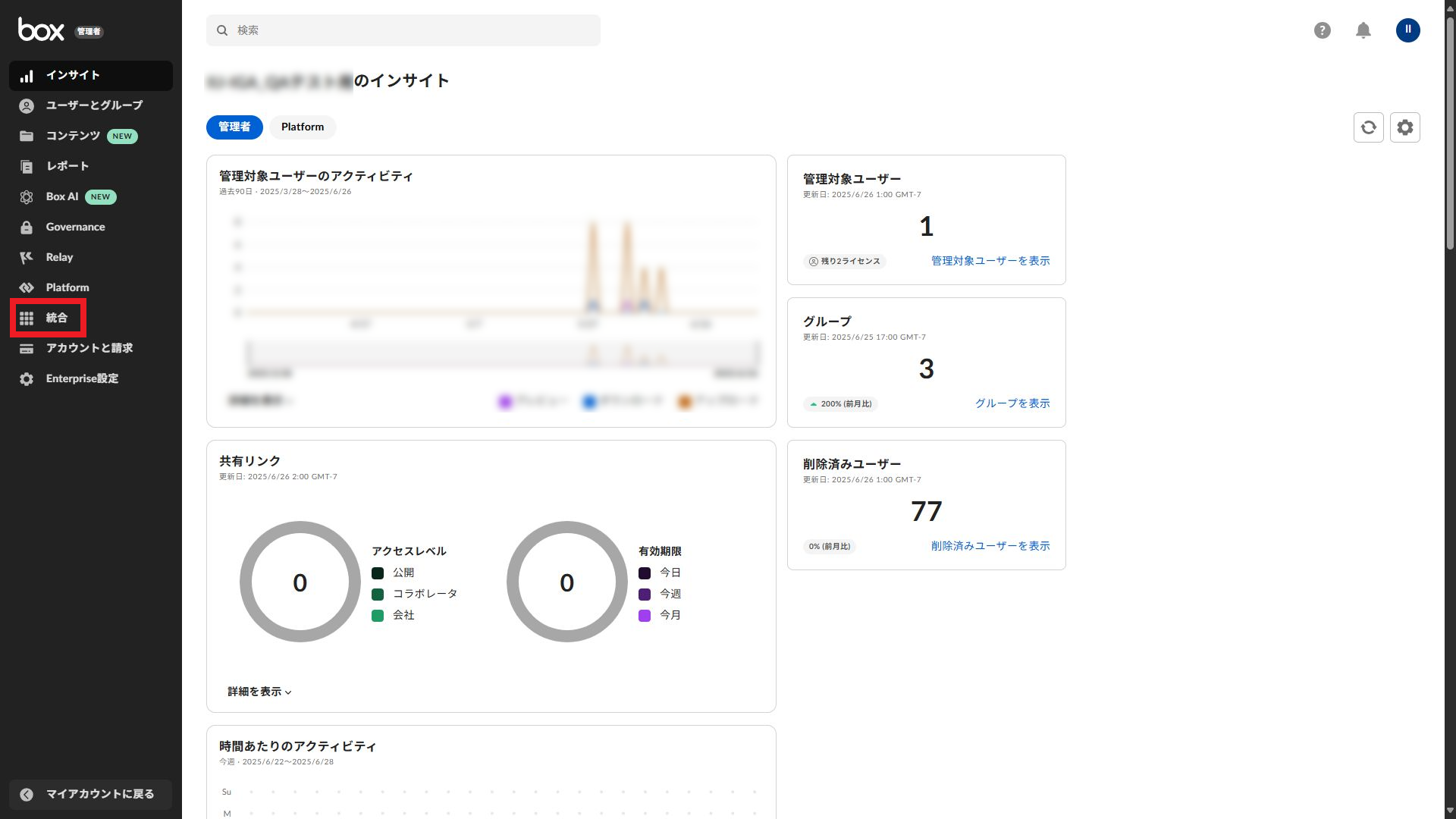
Task: Expand 詳細を表示 in shared links card
Action: [259, 692]
